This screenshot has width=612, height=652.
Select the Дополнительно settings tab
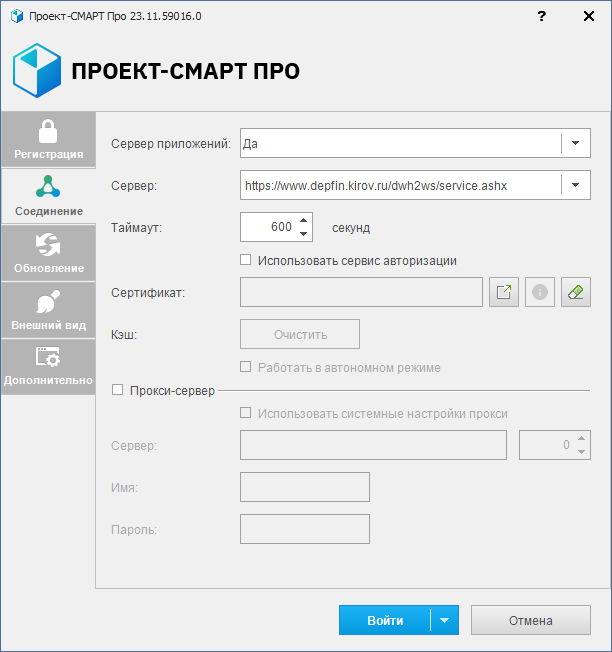pos(48,367)
